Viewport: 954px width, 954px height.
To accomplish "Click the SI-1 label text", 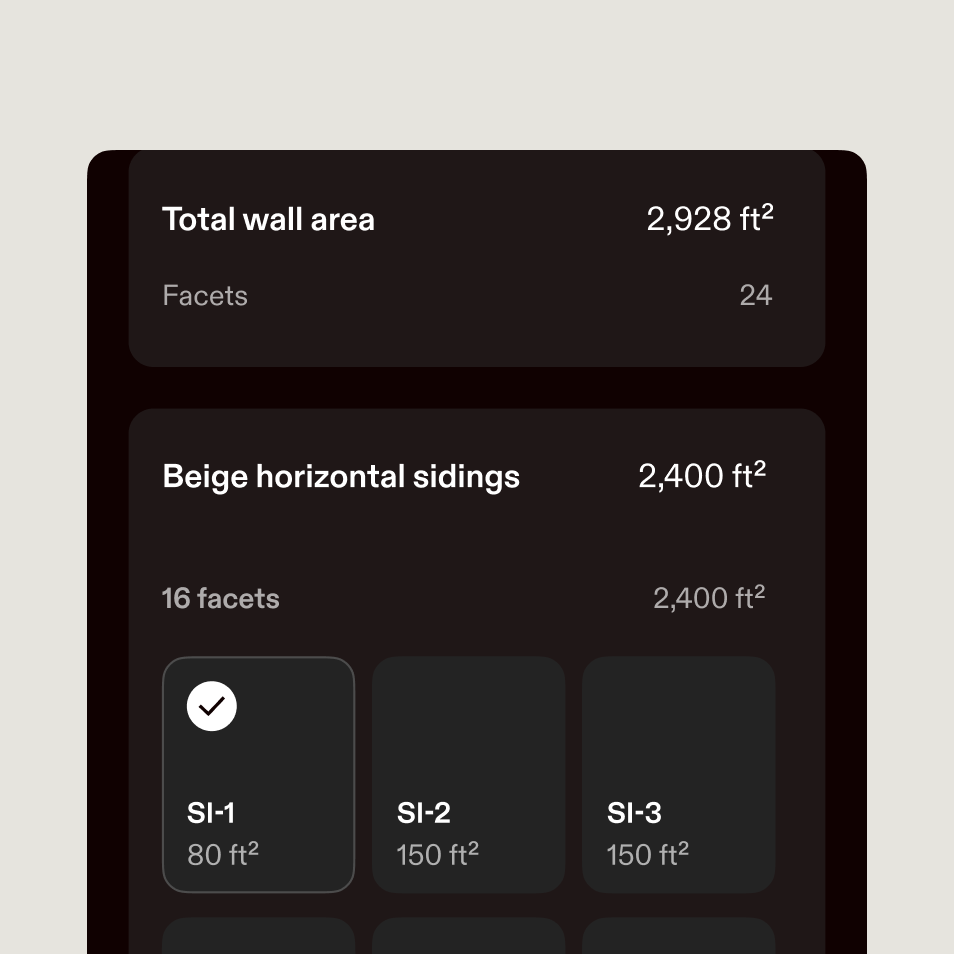I will [x=212, y=813].
